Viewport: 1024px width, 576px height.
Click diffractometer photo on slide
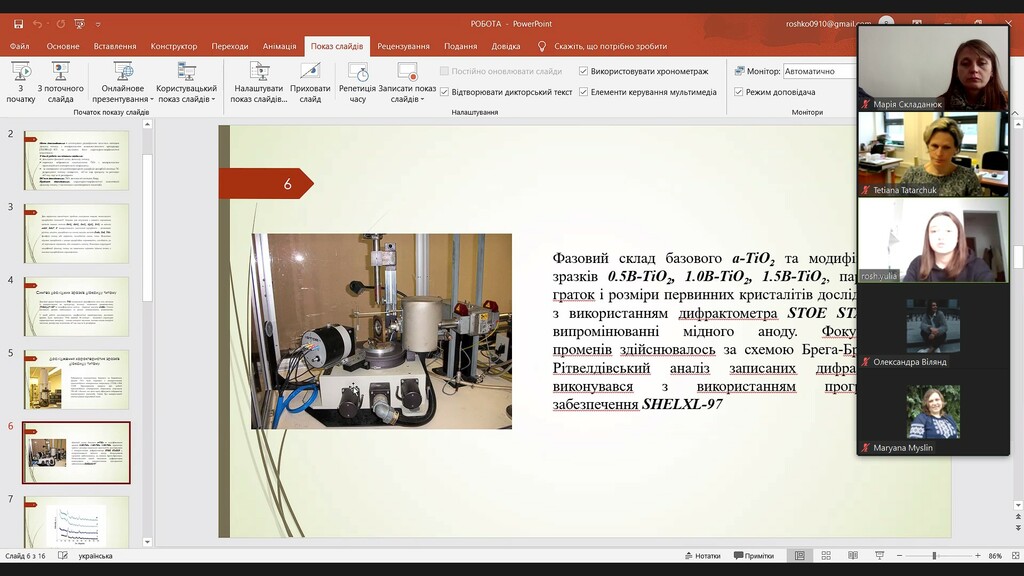(x=381, y=332)
